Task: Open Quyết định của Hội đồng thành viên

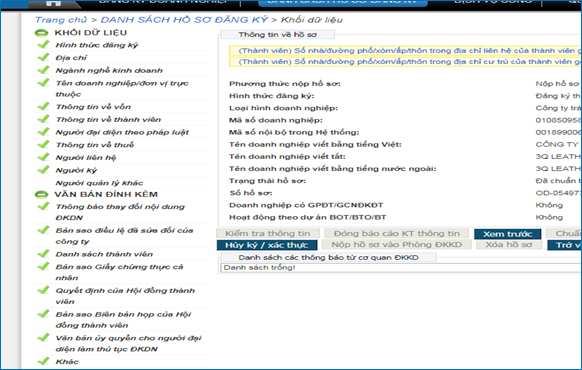Action: tap(125, 296)
